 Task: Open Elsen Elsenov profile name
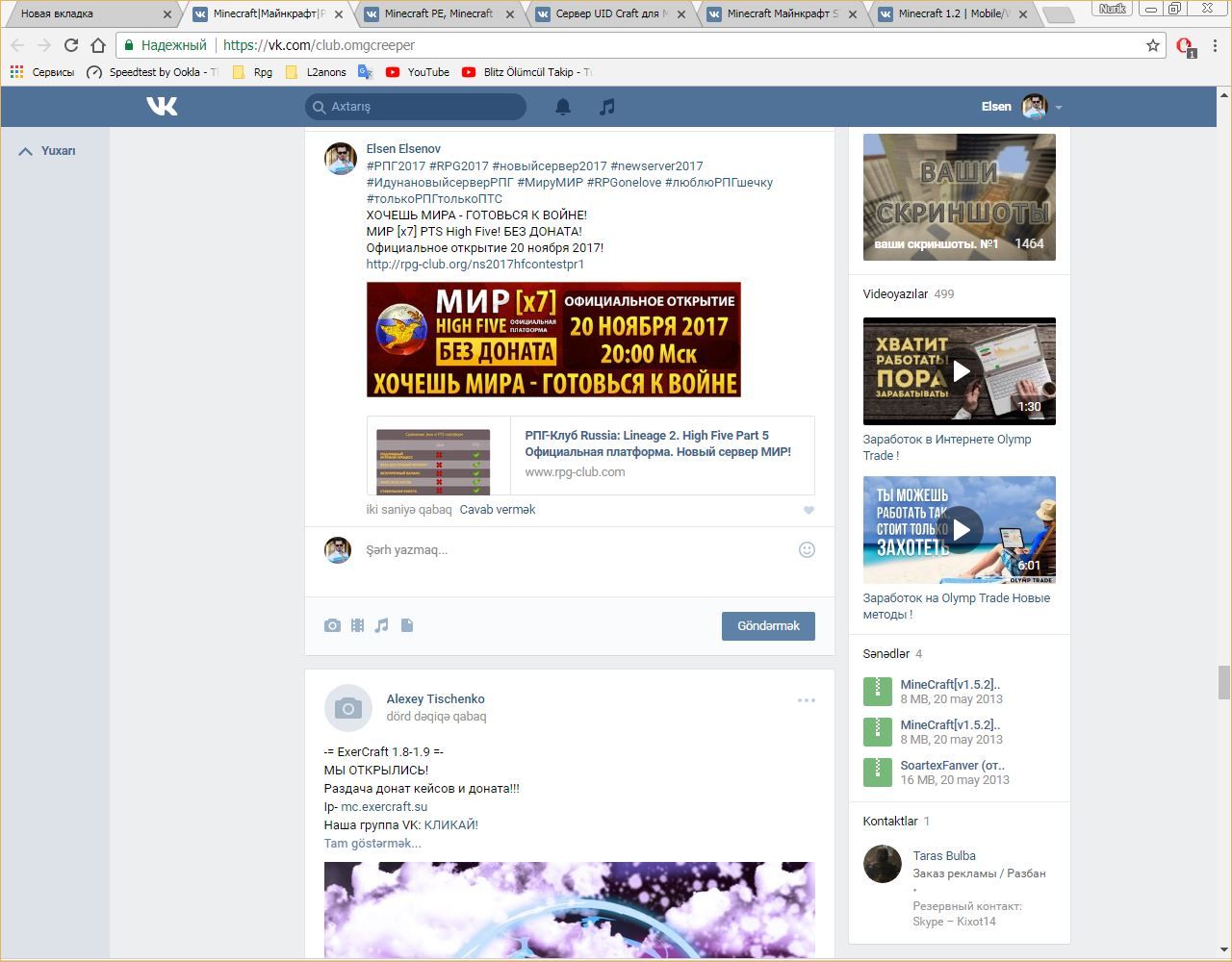coord(403,149)
